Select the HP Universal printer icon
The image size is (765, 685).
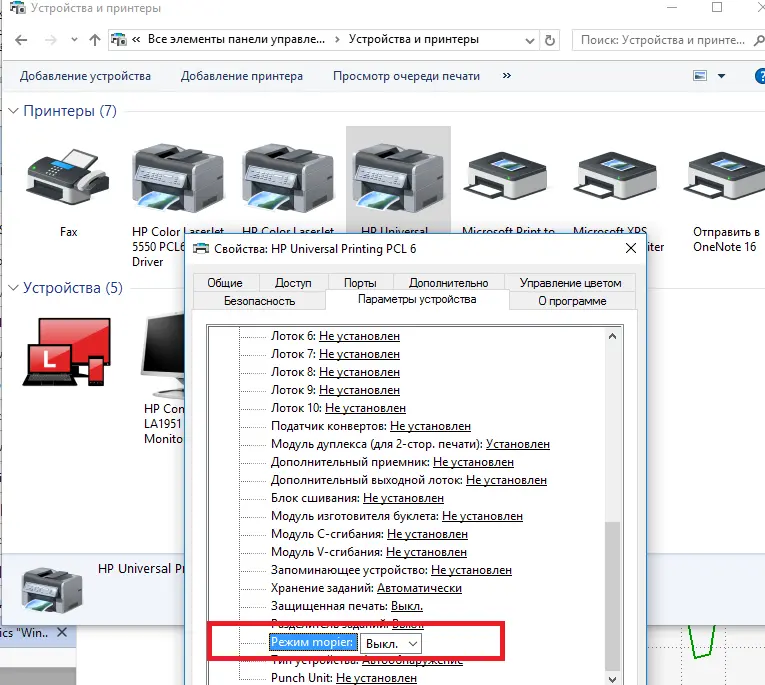click(398, 179)
